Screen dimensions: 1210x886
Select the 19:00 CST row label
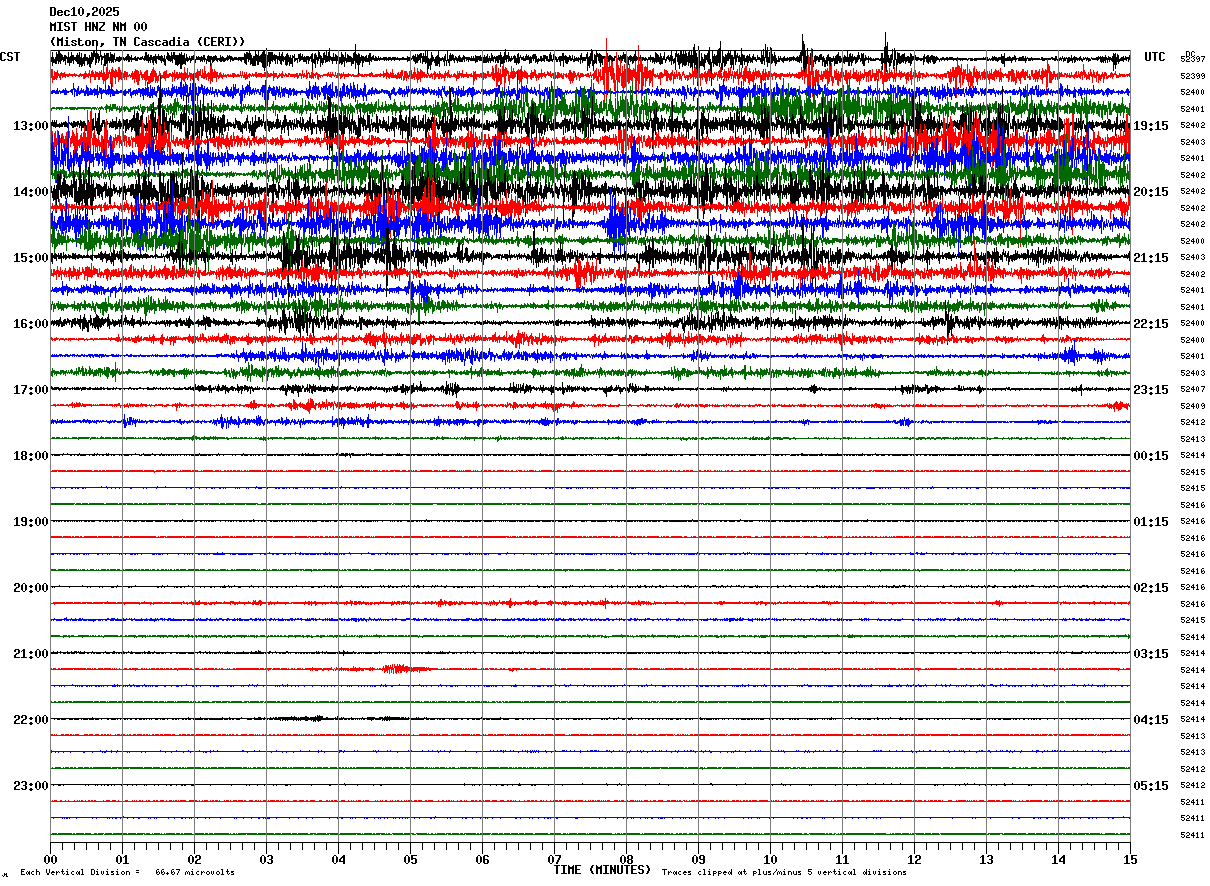click(x=31, y=522)
